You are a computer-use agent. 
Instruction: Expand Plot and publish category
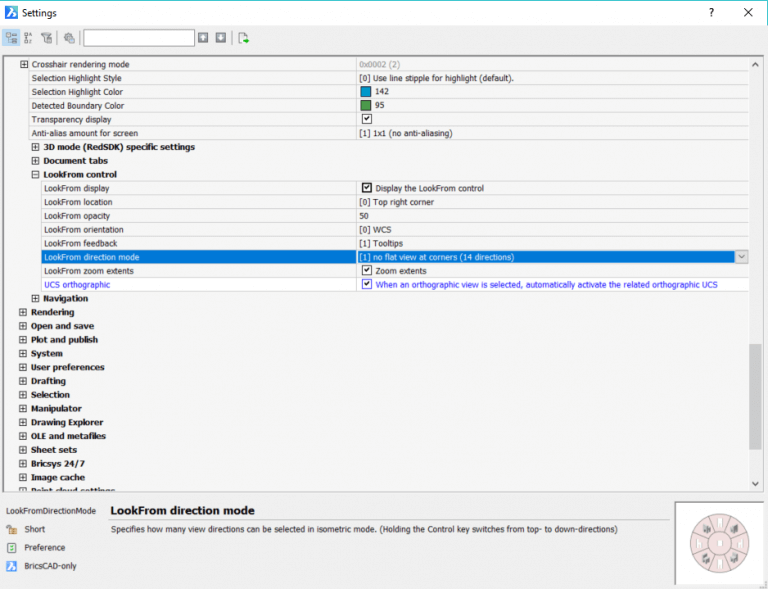point(23,339)
